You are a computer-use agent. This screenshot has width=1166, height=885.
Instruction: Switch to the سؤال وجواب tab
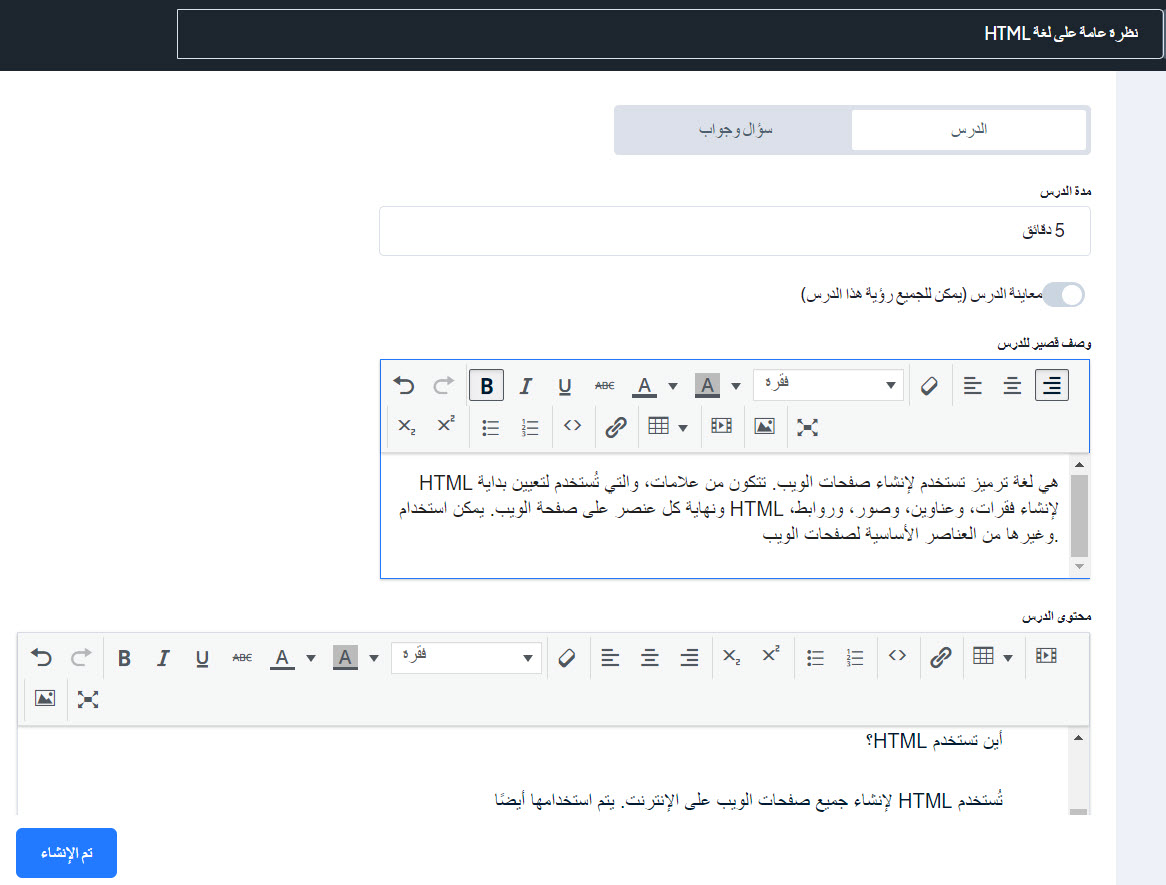pos(735,130)
